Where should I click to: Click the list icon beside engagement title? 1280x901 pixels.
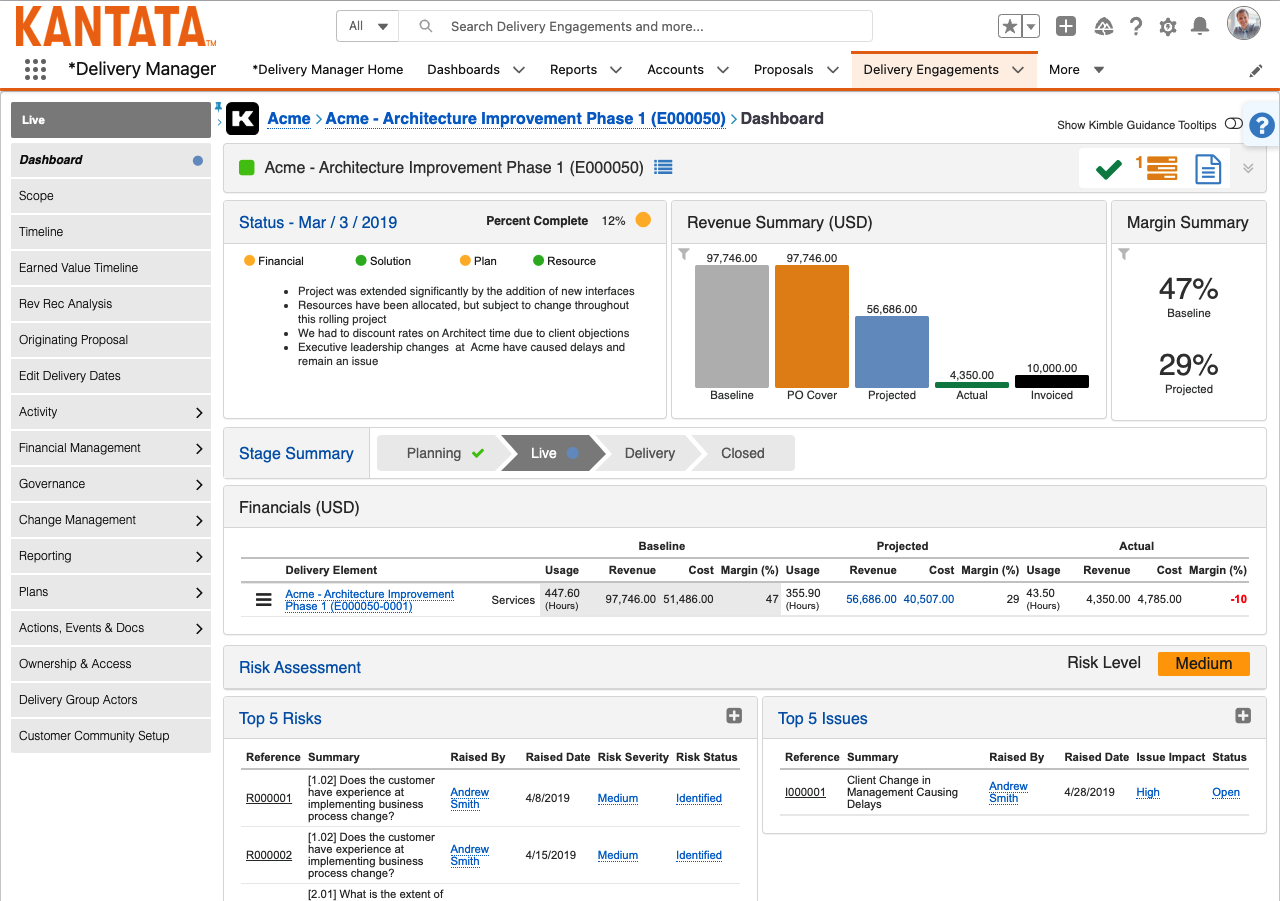[663, 168]
